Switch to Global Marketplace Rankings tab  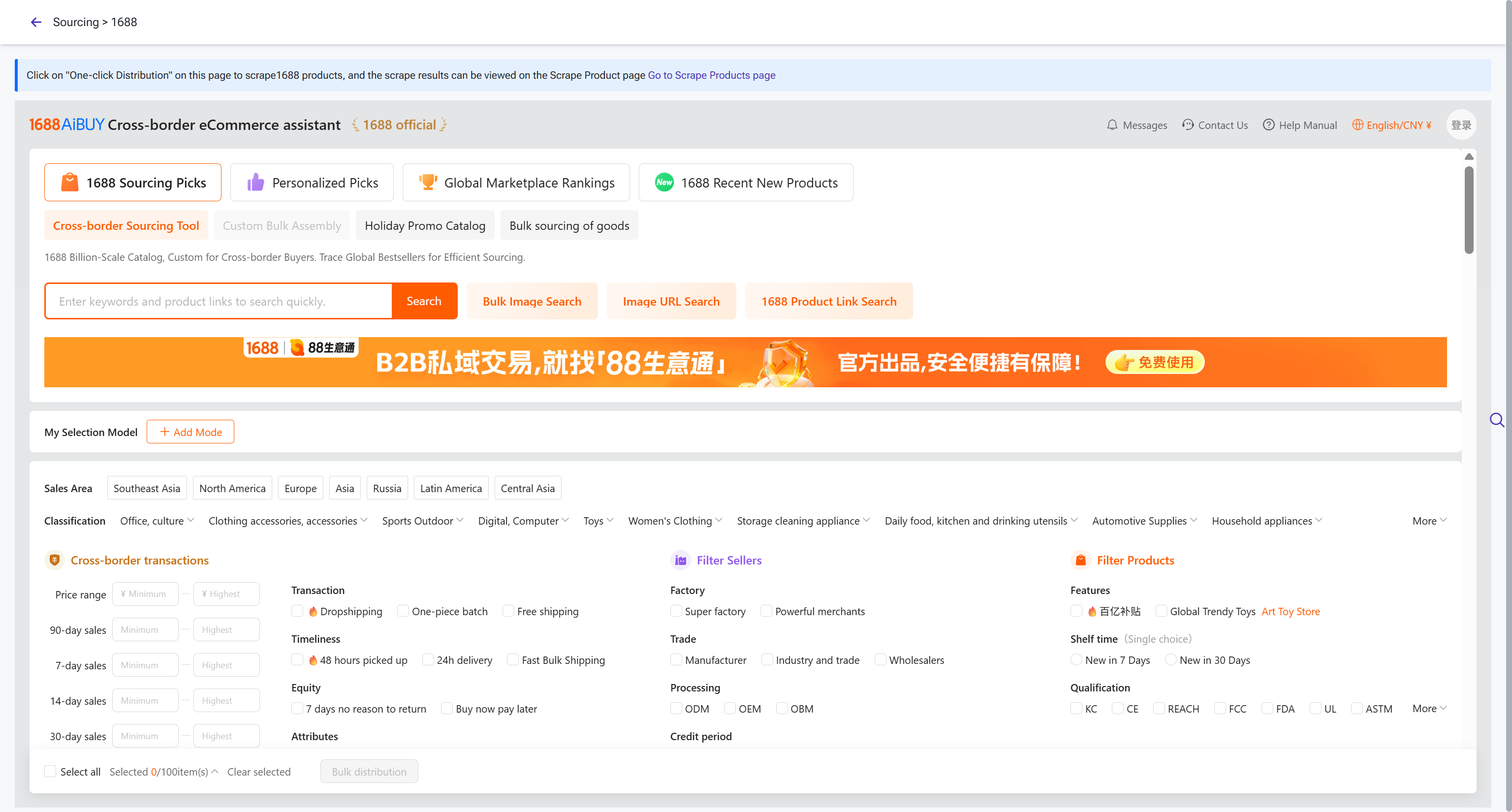coord(516,183)
